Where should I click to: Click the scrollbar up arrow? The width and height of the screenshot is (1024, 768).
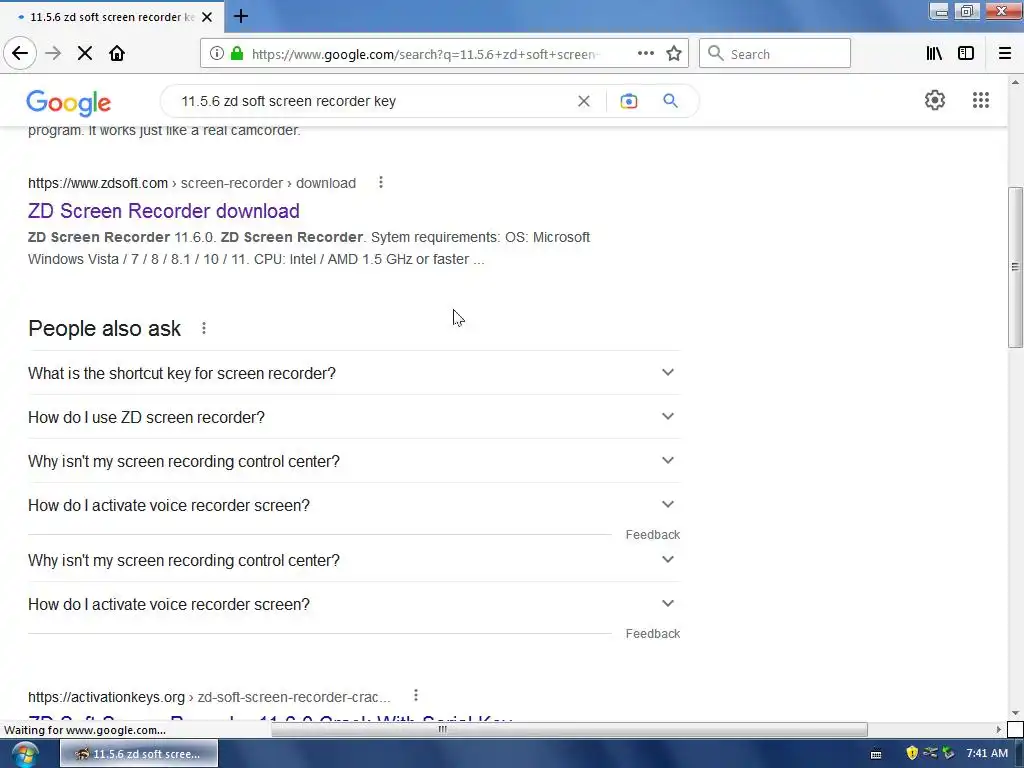(x=1015, y=82)
